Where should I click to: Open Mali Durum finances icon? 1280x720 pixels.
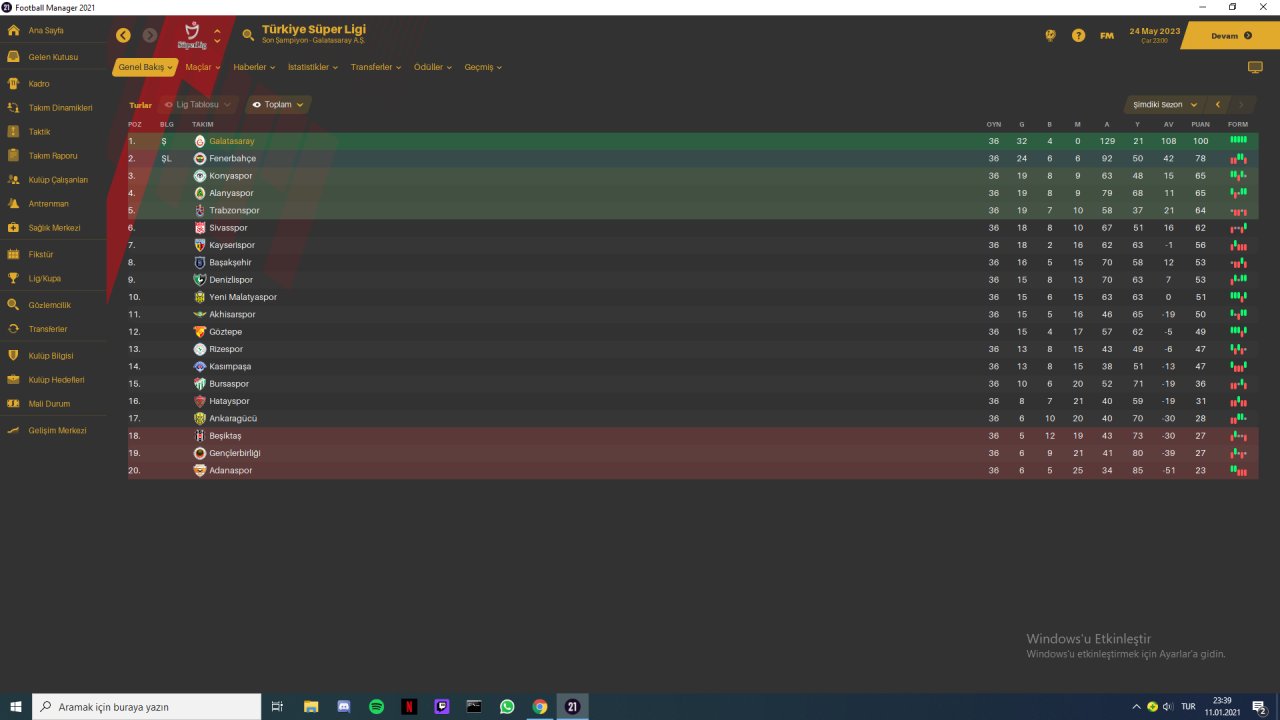pyautogui.click(x=13, y=404)
